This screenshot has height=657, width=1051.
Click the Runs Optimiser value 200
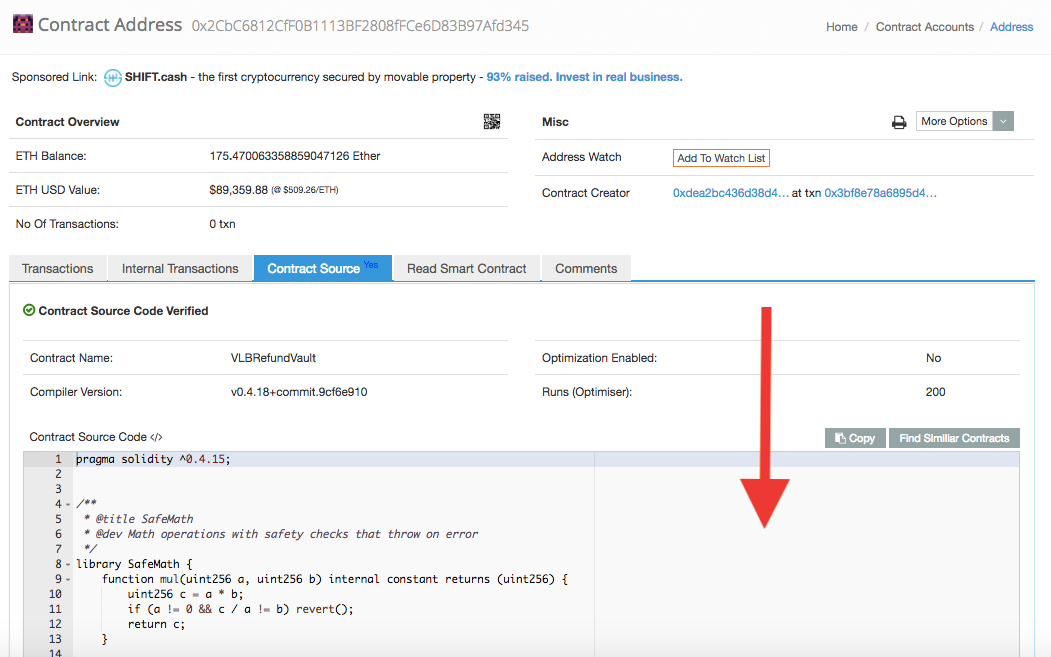[x=936, y=392]
